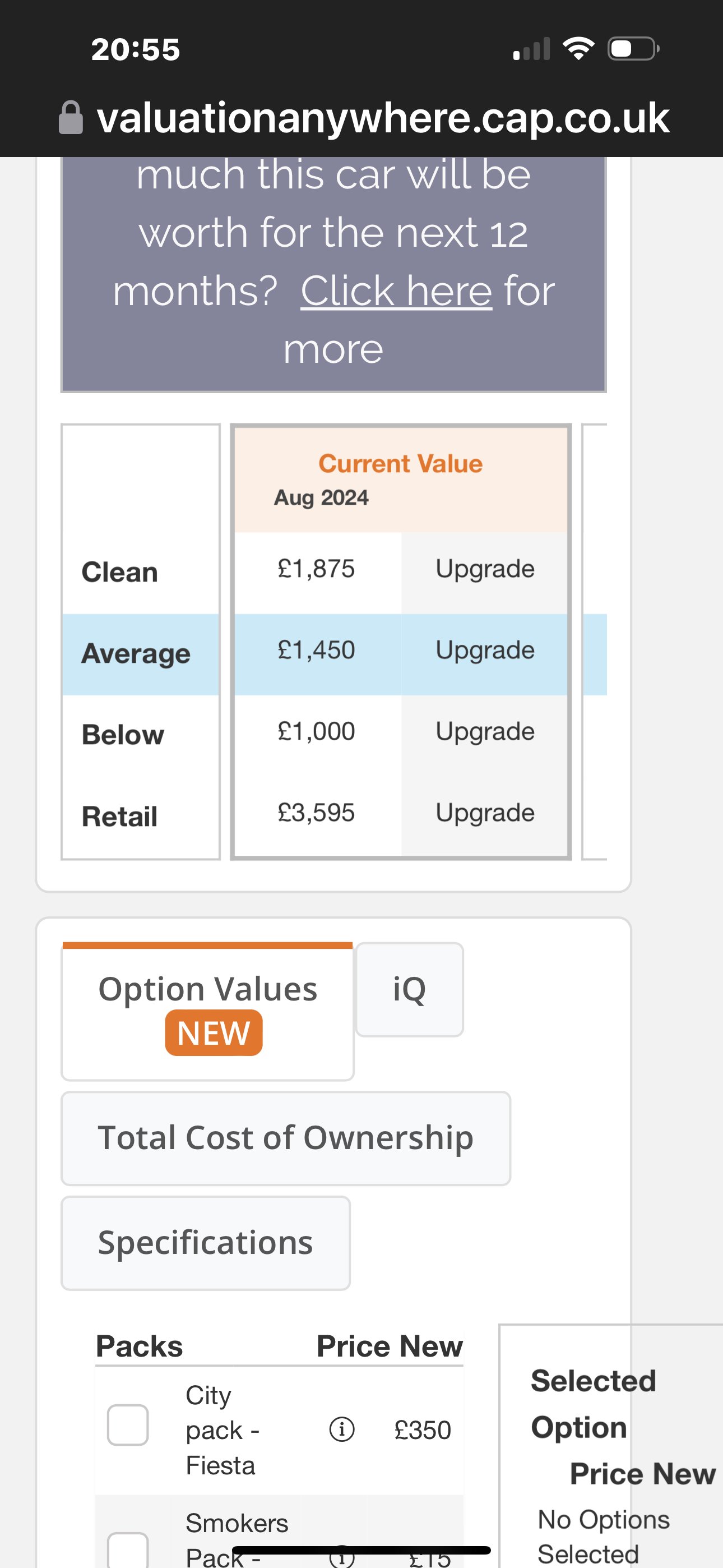Switch to the iQ tab

point(410,989)
